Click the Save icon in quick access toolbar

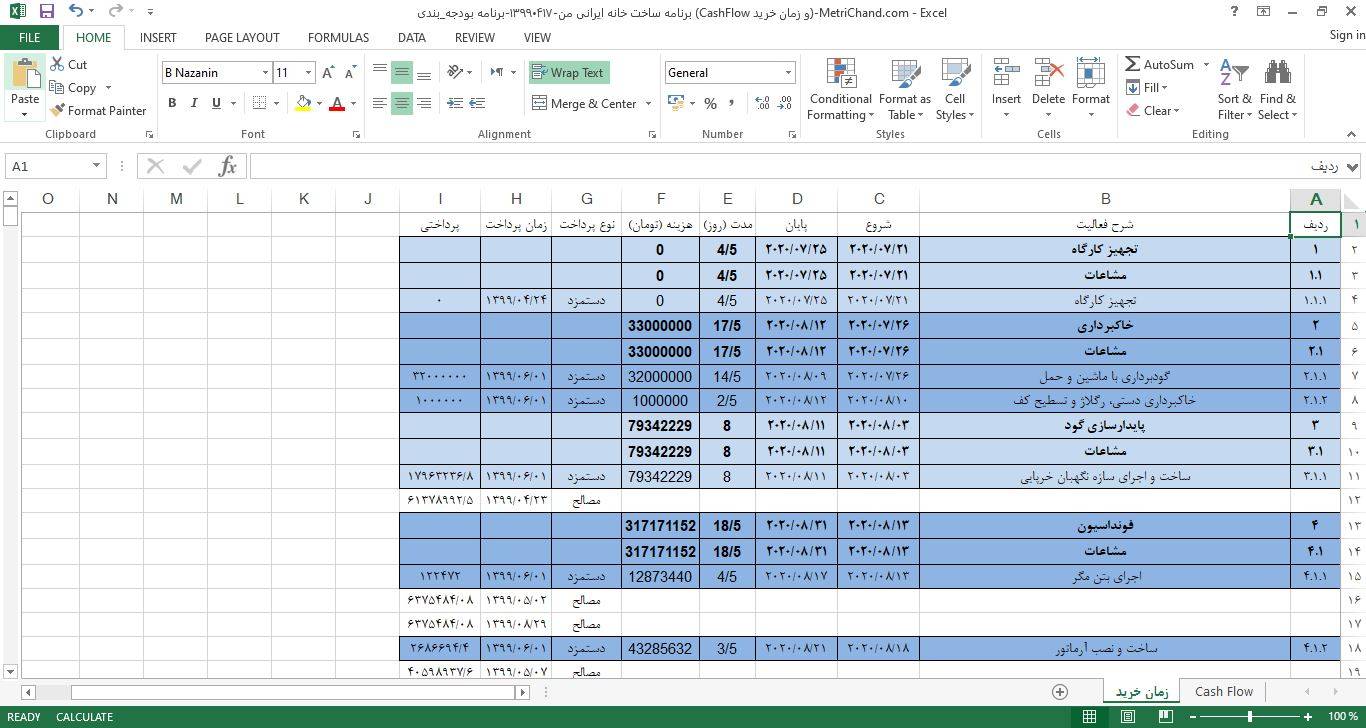click(46, 12)
